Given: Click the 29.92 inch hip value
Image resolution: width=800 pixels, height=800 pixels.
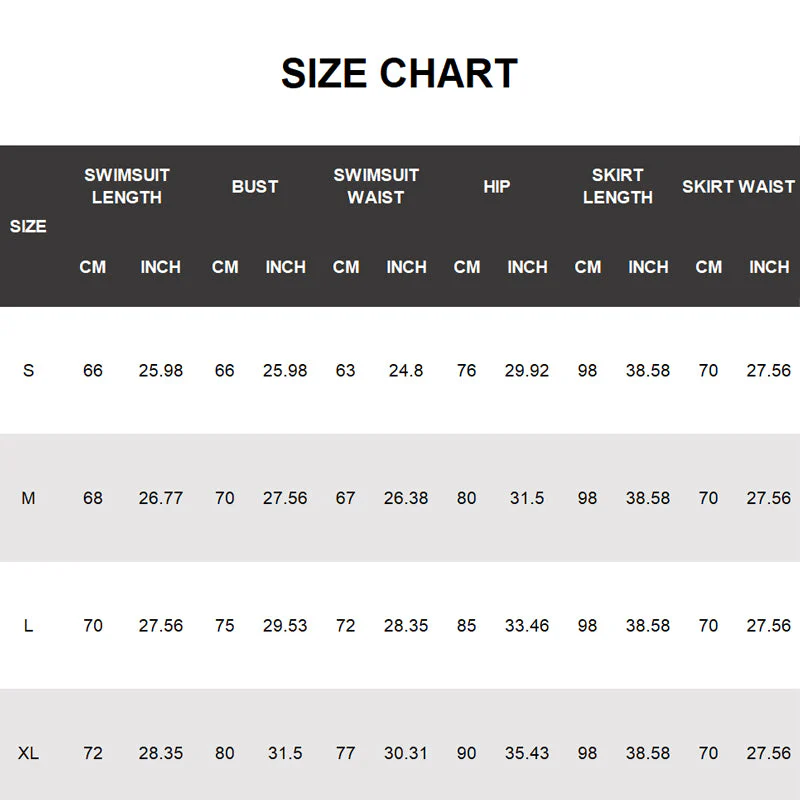Looking at the screenshot, I should click(x=527, y=370).
